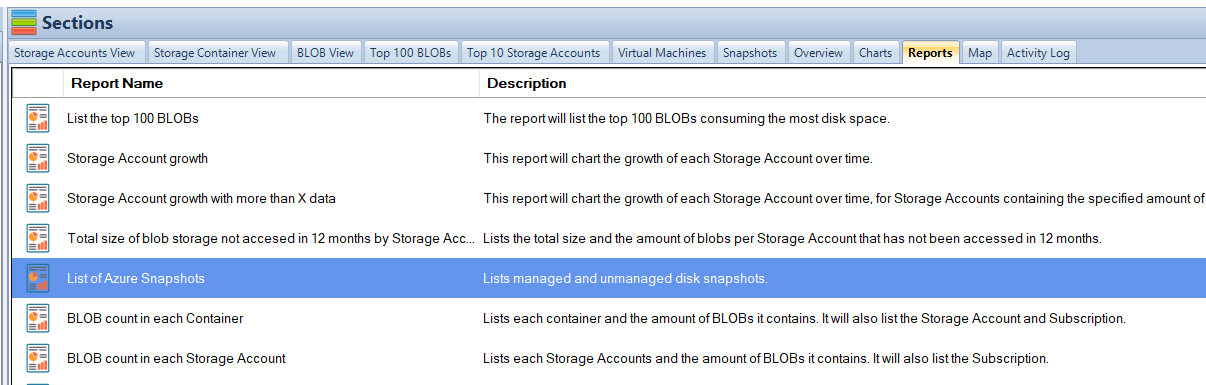Click the report icon for Storage Account growth
This screenshot has height=385, width=1206.
pos(38,158)
